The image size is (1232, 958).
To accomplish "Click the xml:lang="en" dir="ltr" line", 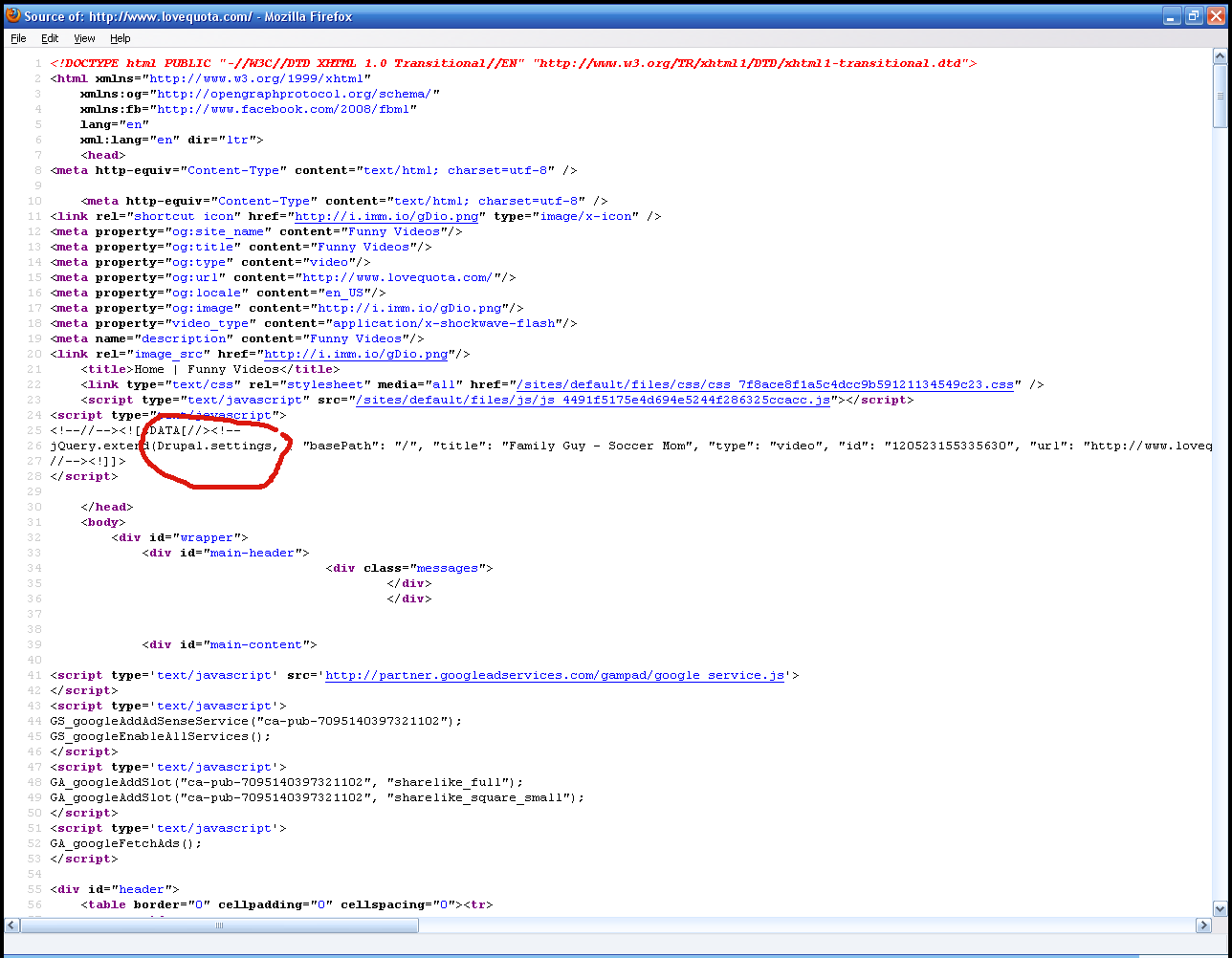I will pos(172,140).
